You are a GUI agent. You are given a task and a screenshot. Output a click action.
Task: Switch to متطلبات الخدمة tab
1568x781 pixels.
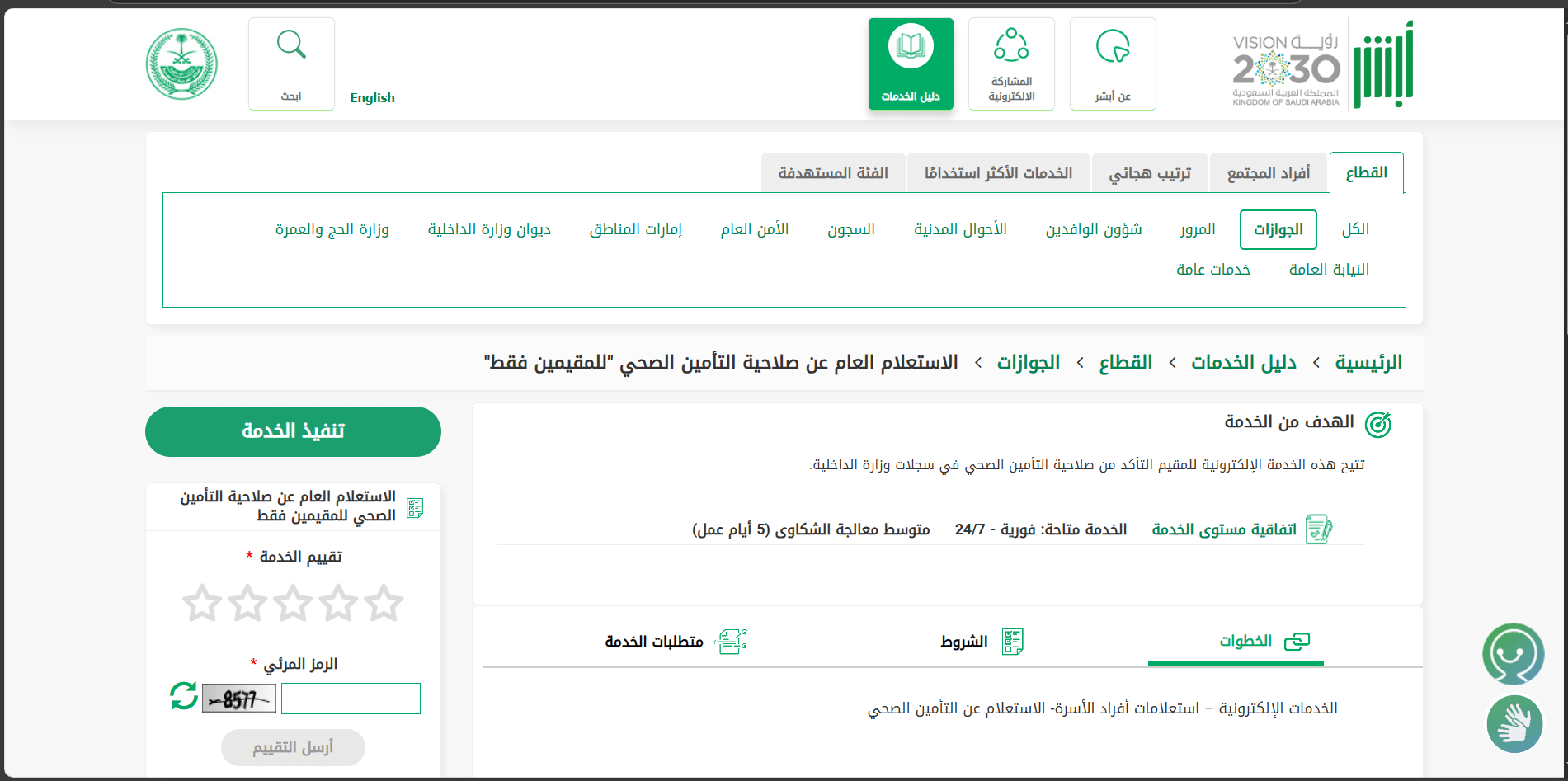tap(654, 641)
